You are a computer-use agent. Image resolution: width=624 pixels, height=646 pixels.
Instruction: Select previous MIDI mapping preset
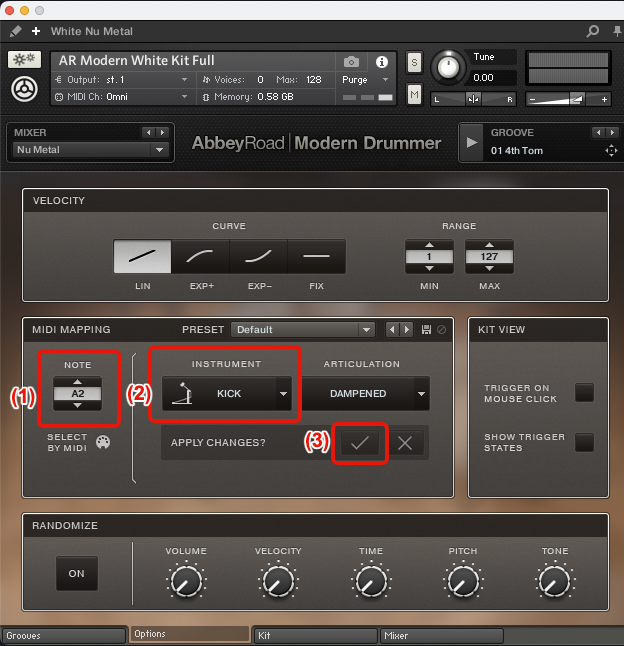pos(392,330)
